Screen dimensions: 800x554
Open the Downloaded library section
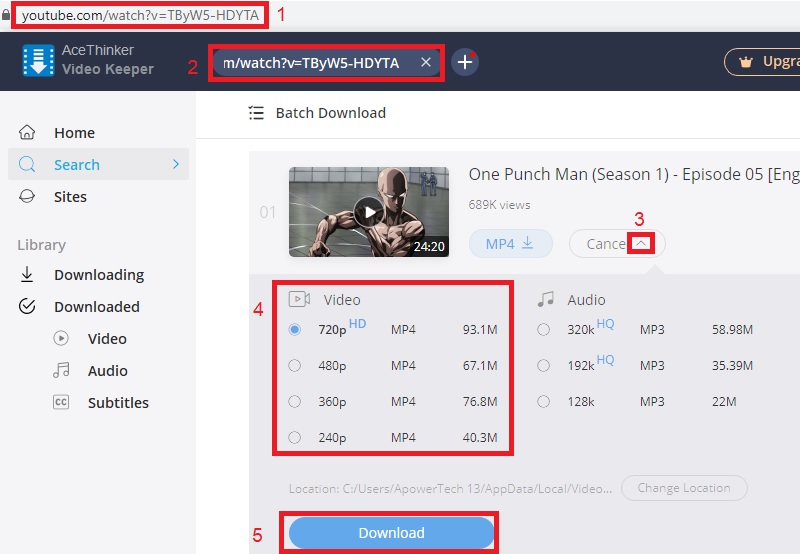(x=96, y=307)
